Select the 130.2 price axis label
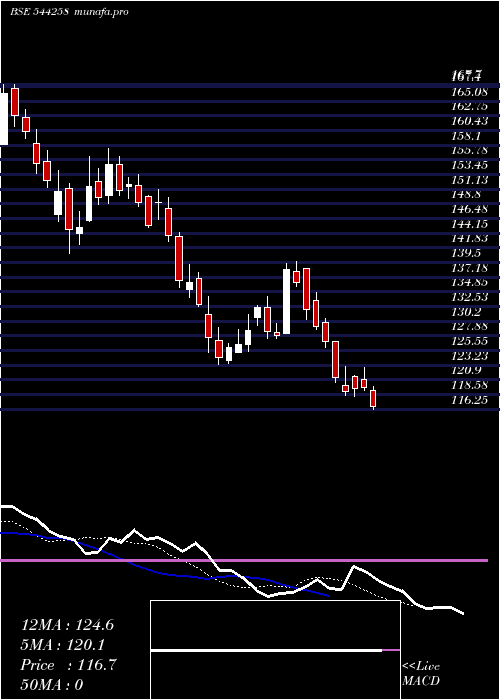The height and width of the screenshot is (700, 500). click(466, 312)
